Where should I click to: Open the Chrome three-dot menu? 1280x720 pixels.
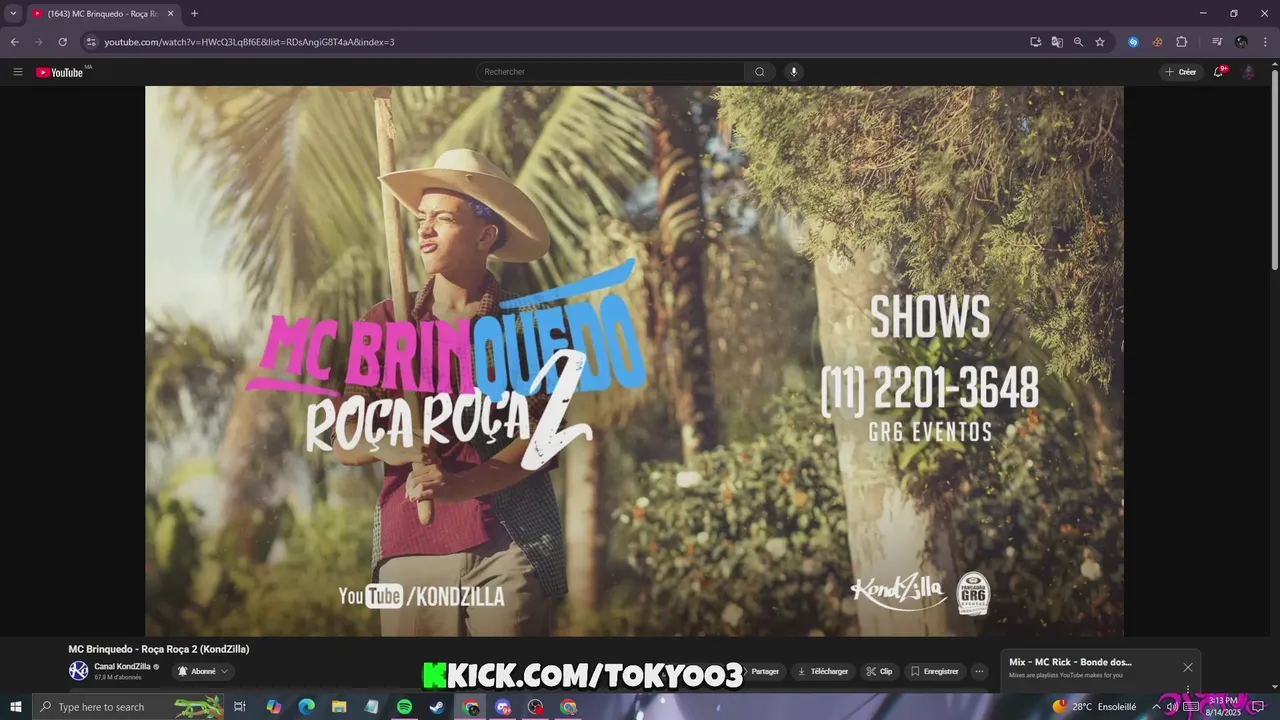[x=1265, y=42]
